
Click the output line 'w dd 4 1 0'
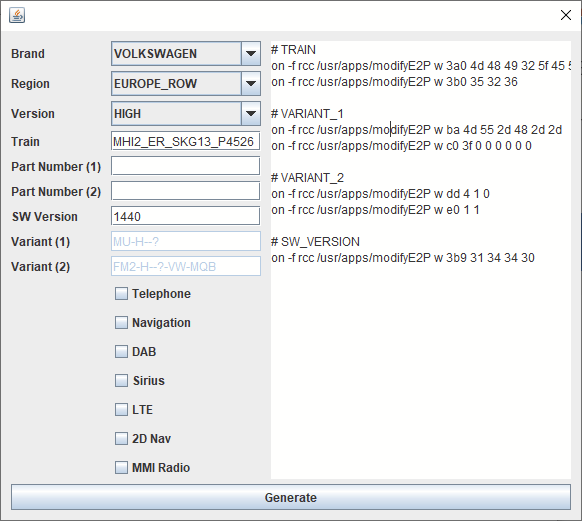point(380,194)
